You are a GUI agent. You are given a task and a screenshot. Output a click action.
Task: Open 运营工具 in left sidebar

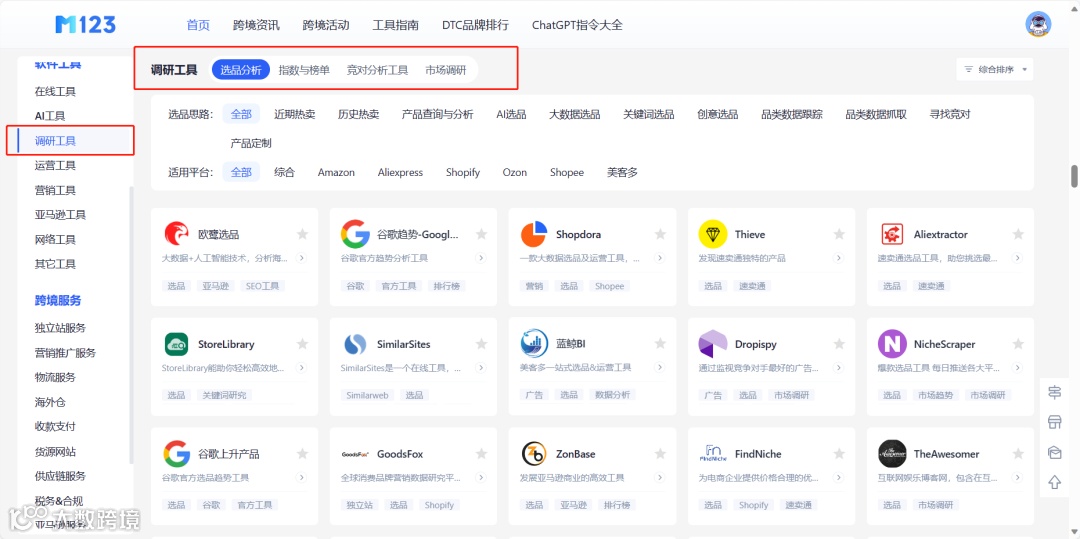click(55, 166)
